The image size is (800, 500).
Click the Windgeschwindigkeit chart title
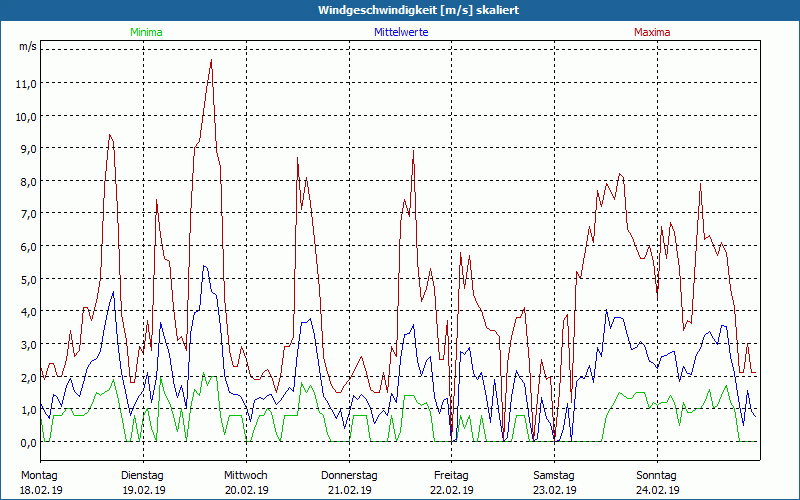tap(399, 10)
